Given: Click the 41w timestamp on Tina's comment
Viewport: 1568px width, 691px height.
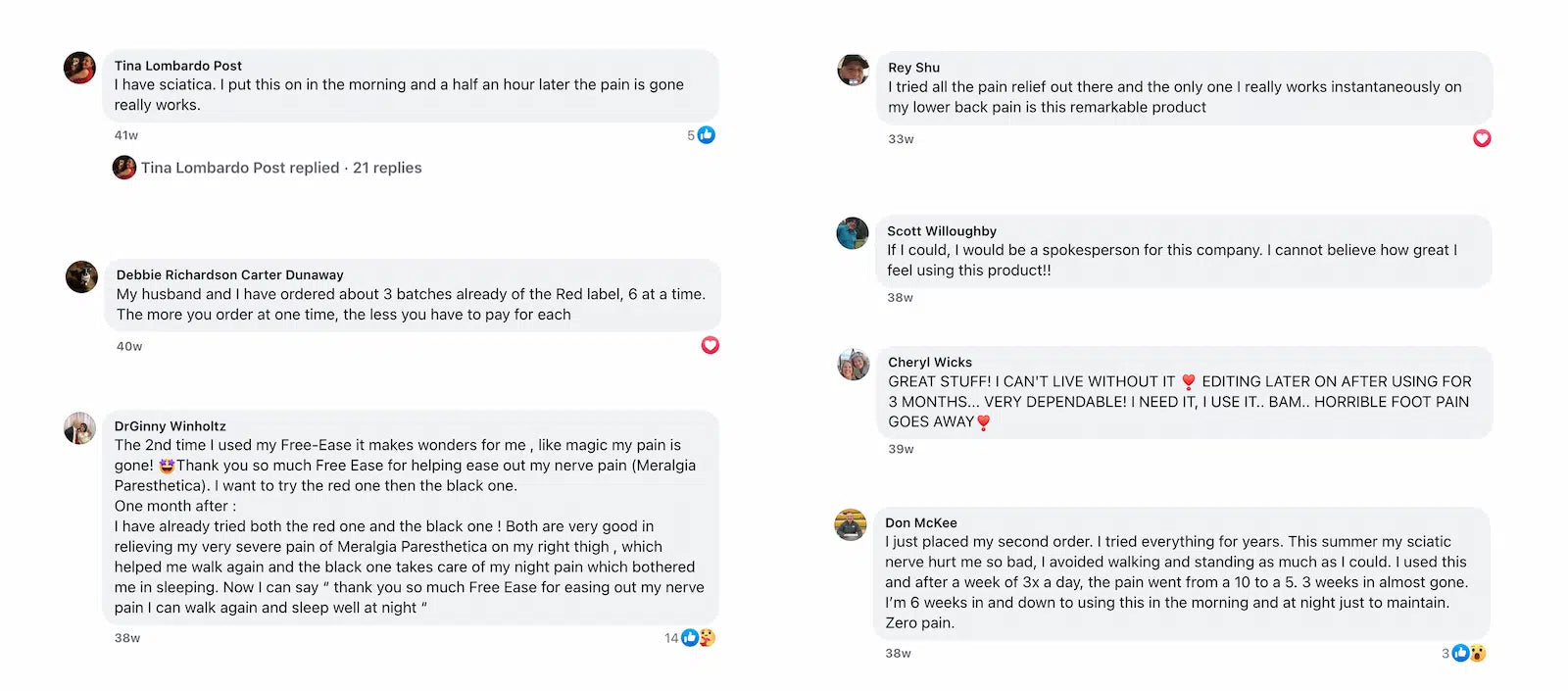Looking at the screenshot, I should pos(126,135).
